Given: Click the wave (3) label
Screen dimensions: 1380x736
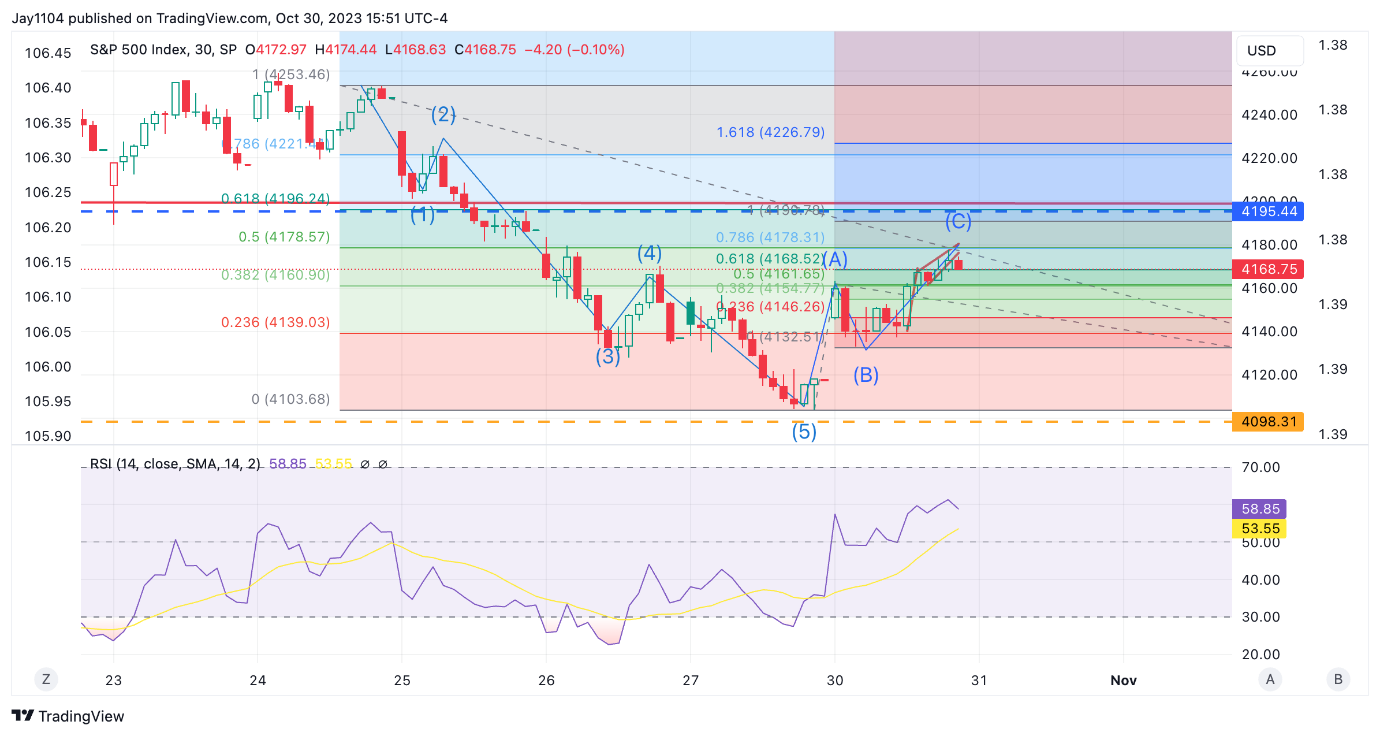Looking at the screenshot, I should tap(608, 355).
